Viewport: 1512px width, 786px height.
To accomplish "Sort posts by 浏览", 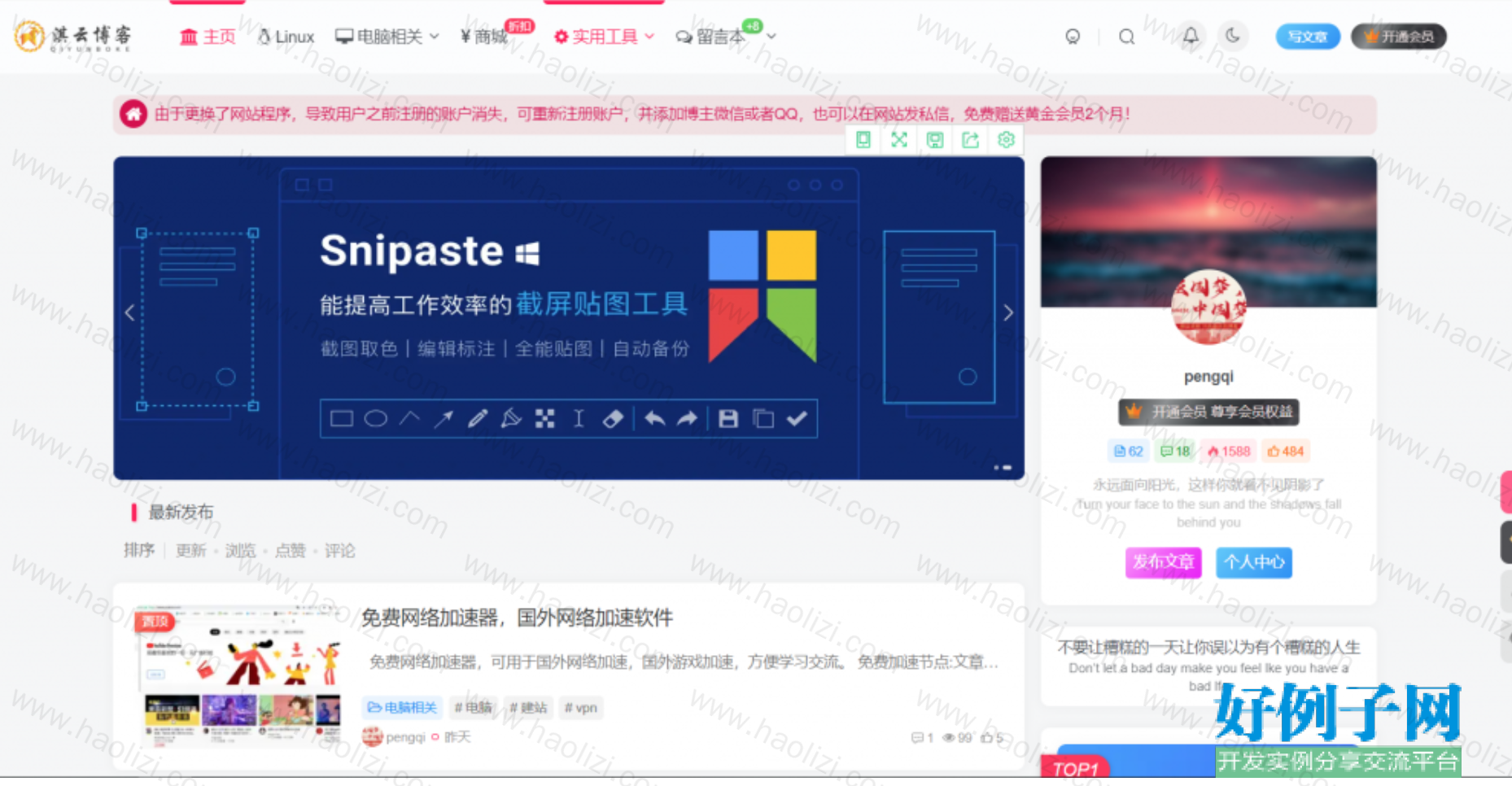I will point(240,551).
